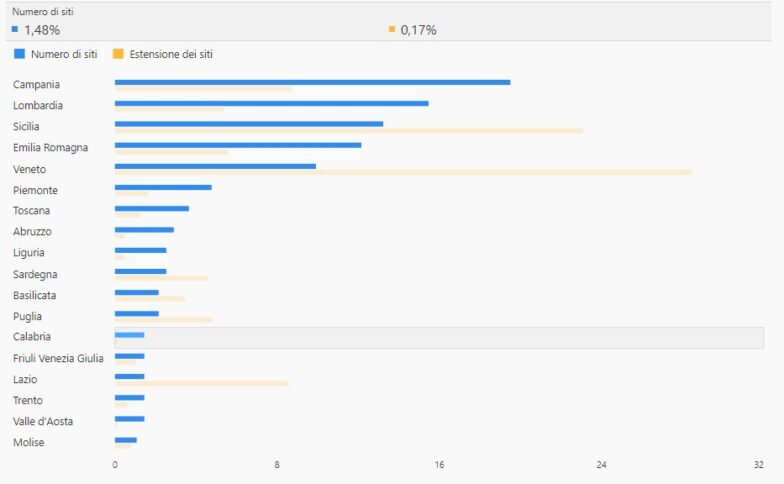Click the Piemonte region label
The width and height of the screenshot is (784, 484).
35,190
